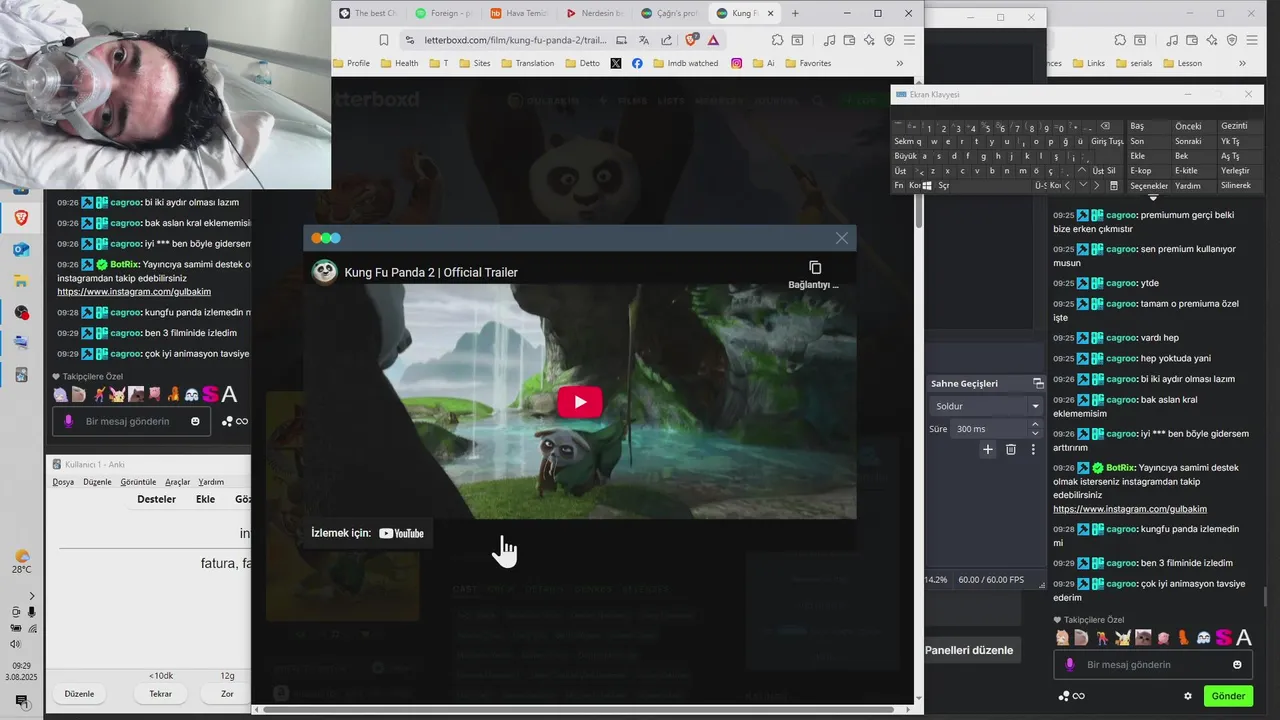Open the Dosya menu in Anki

(x=63, y=482)
